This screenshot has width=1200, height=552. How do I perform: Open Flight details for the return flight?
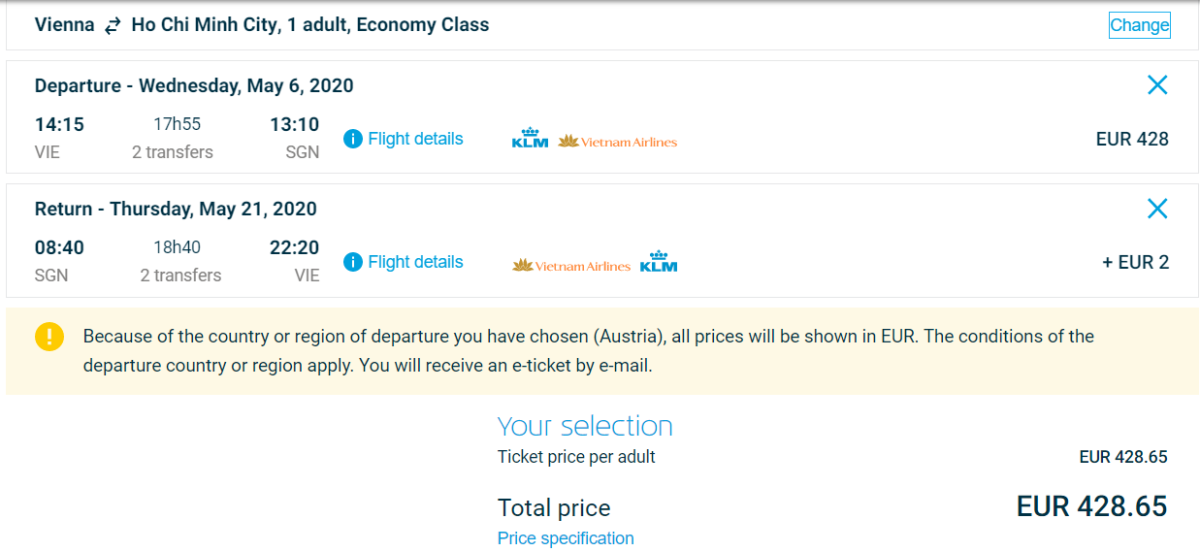[415, 262]
